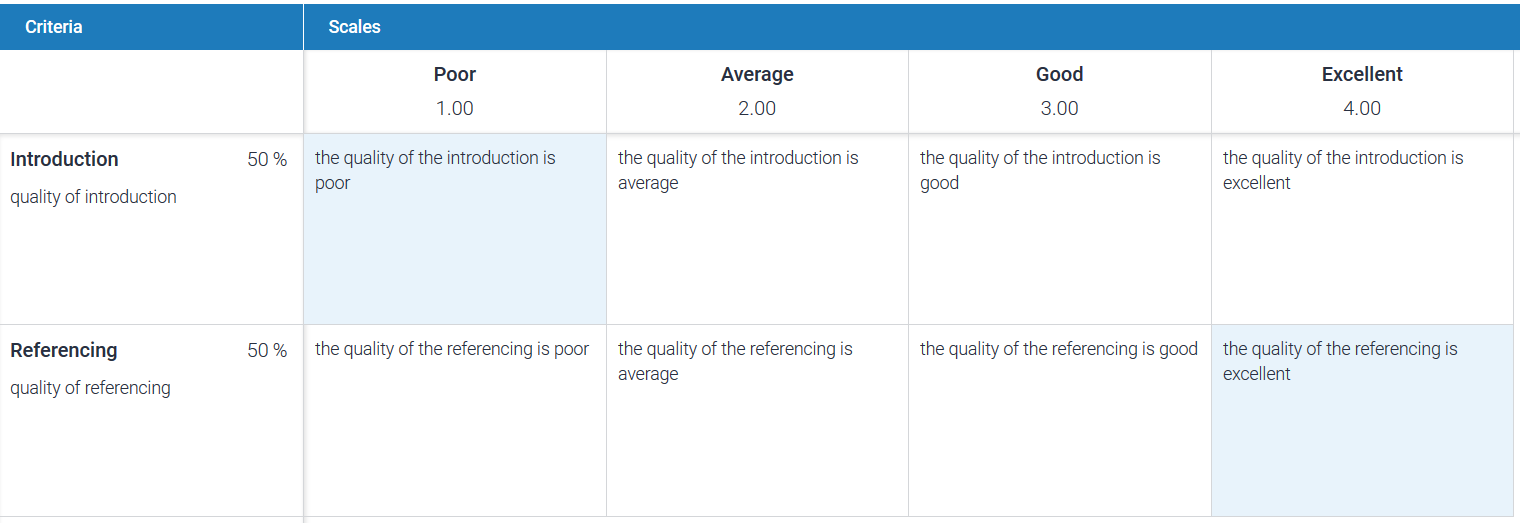Click the Scales header cell
Screen dimensions: 1520x523
[x=912, y=27]
